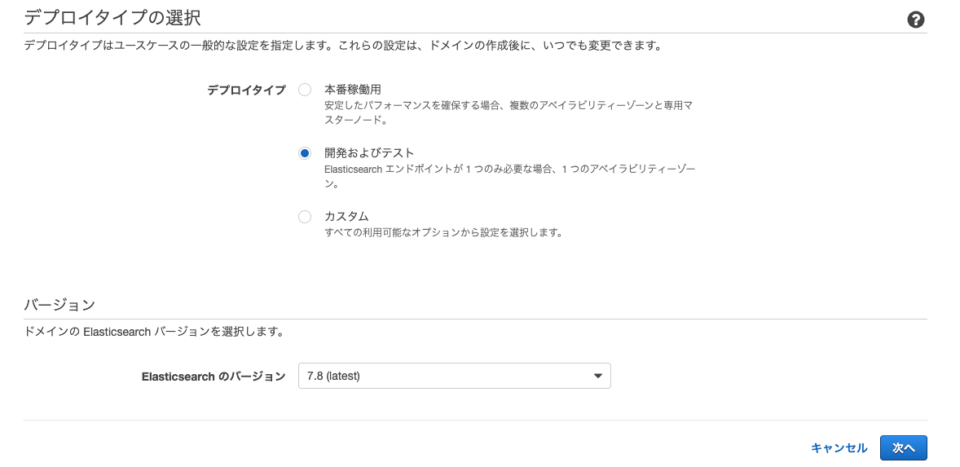
Task: Select the 開発およびテスト radio button
Action: (x=305, y=152)
